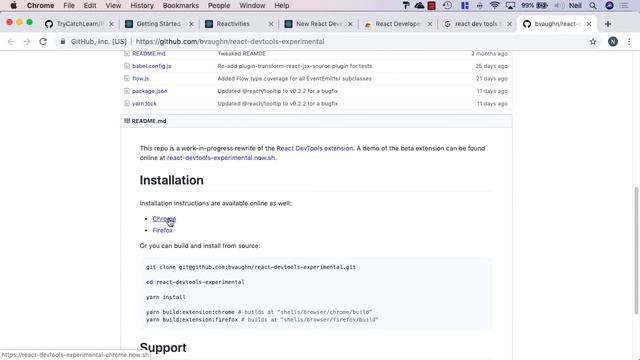Click the package.json file icon
The height and width of the screenshot is (360, 640).
point(127,91)
